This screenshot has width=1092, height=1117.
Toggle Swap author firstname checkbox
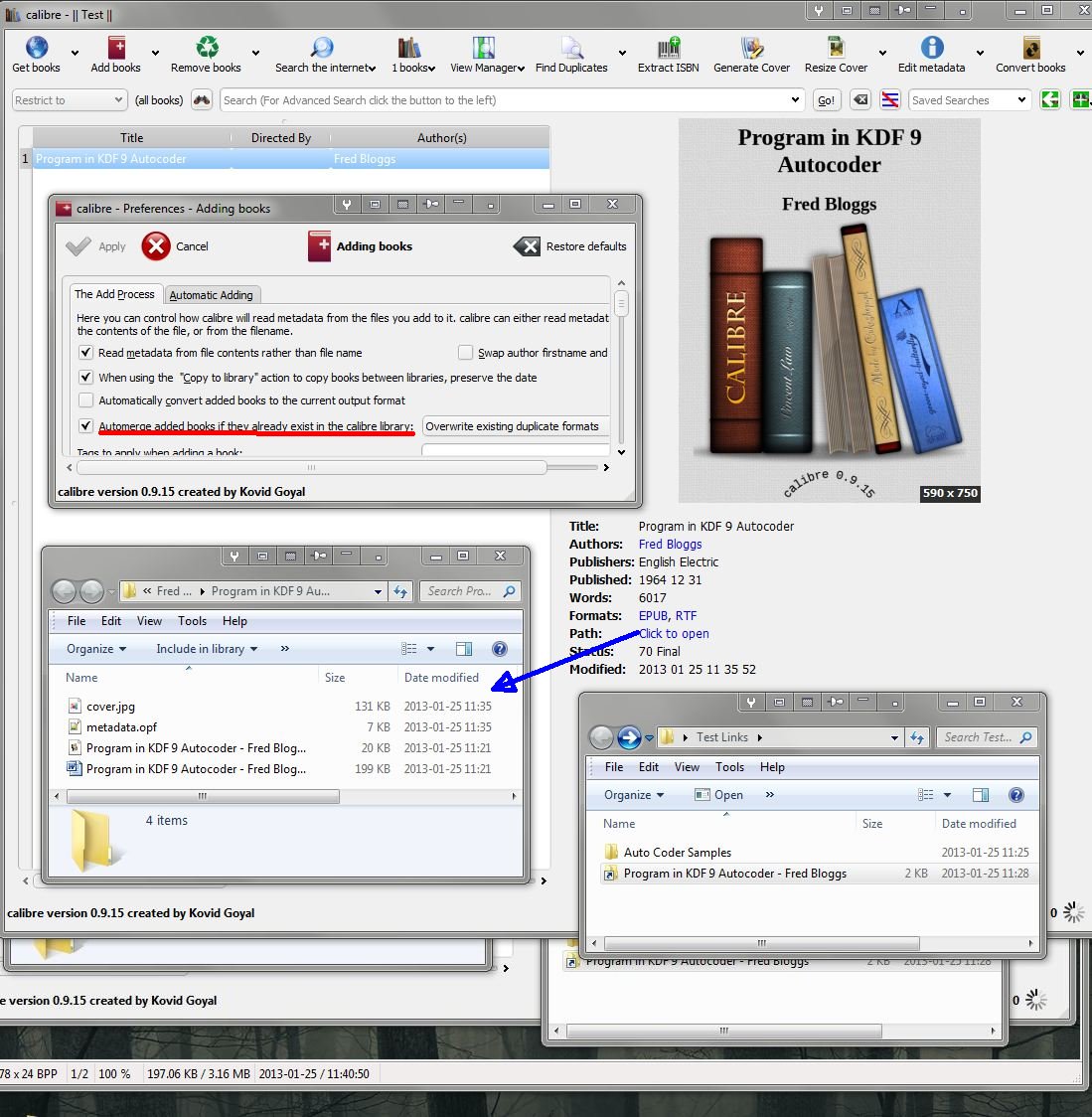click(465, 353)
